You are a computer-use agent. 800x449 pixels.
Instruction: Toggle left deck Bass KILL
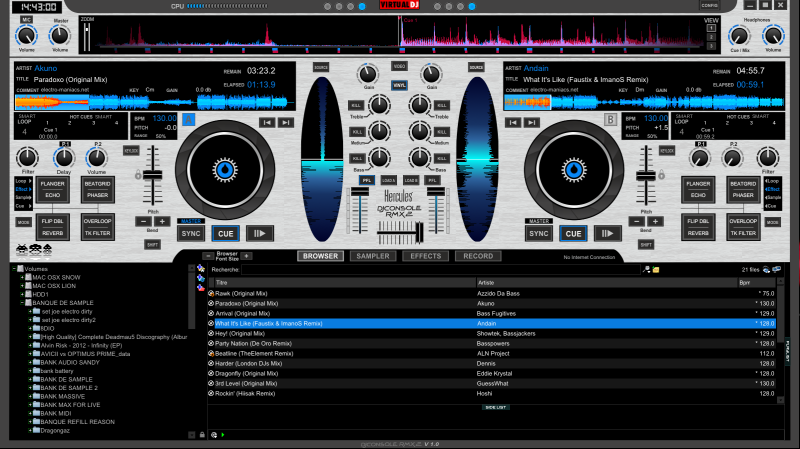click(356, 158)
